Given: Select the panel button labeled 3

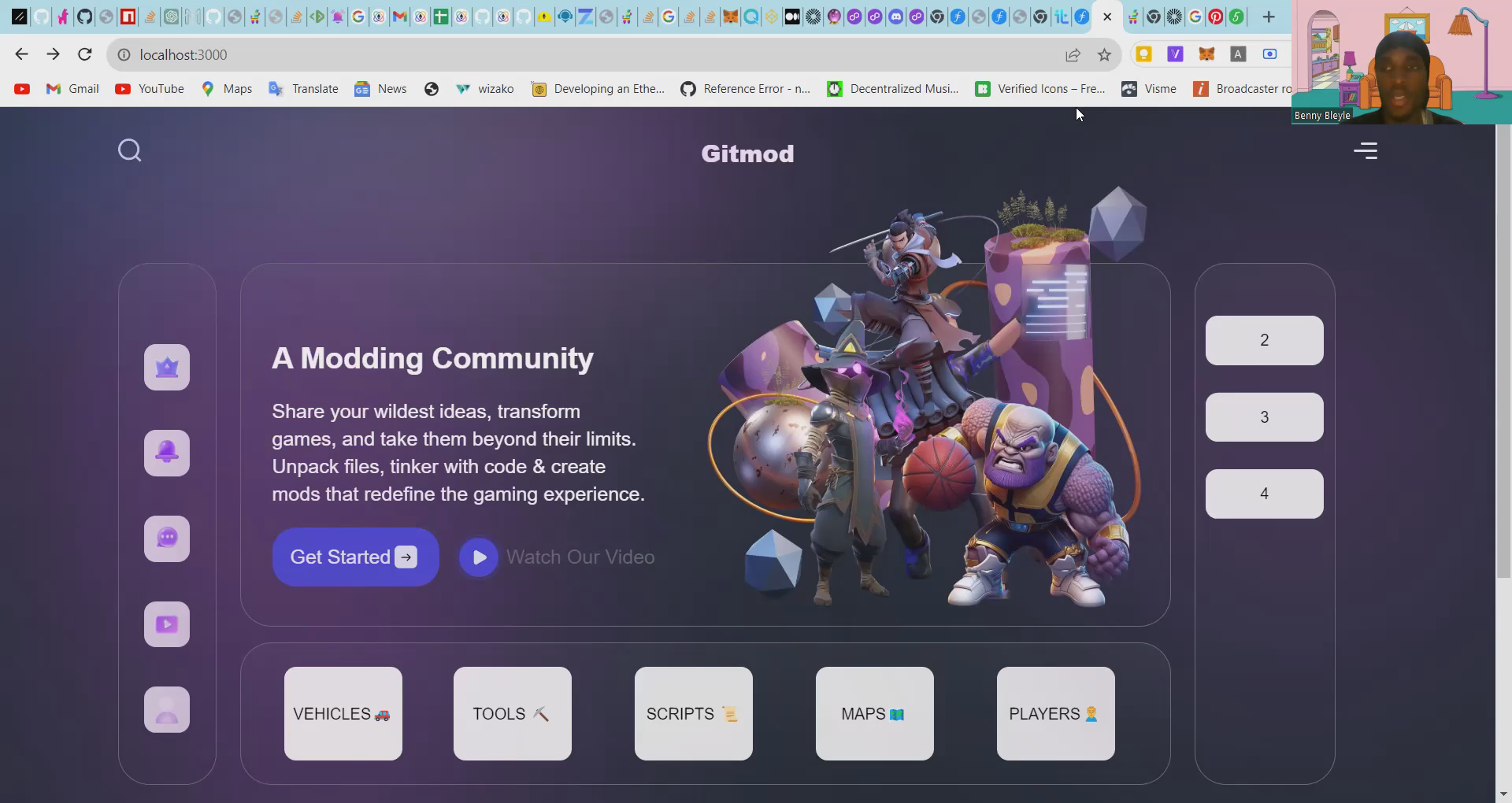Looking at the screenshot, I should (1265, 417).
